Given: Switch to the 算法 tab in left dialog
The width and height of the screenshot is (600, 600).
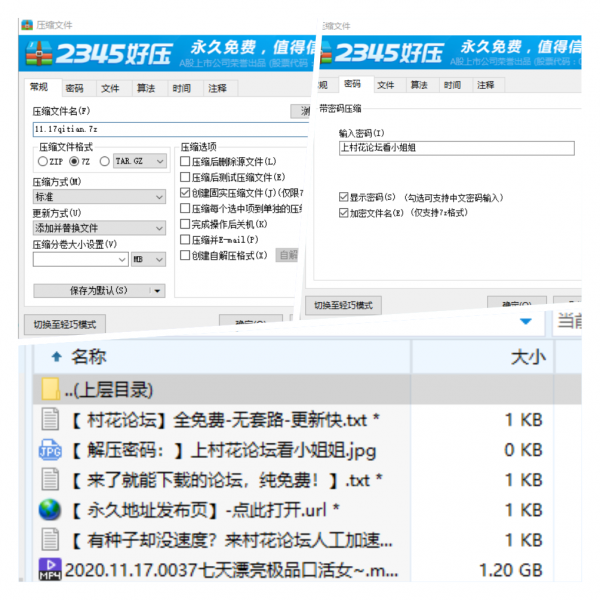Looking at the screenshot, I should click(x=145, y=88).
